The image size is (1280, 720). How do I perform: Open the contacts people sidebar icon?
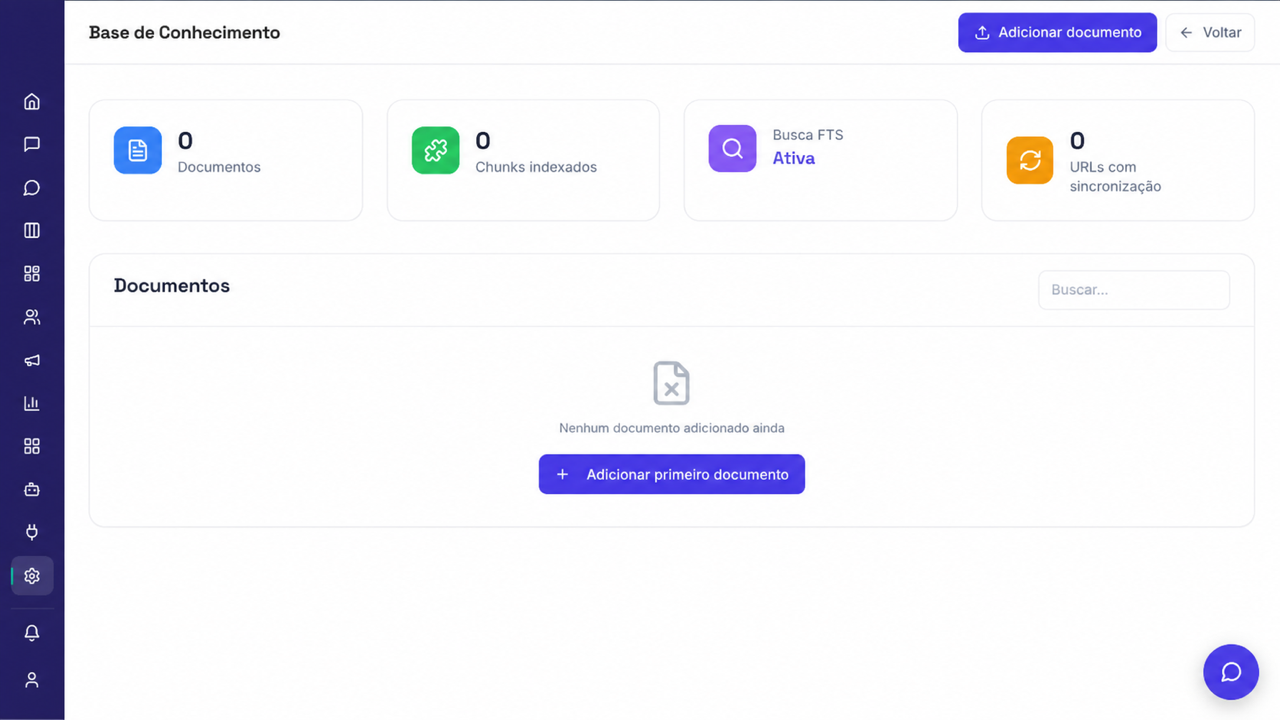[x=32, y=317]
